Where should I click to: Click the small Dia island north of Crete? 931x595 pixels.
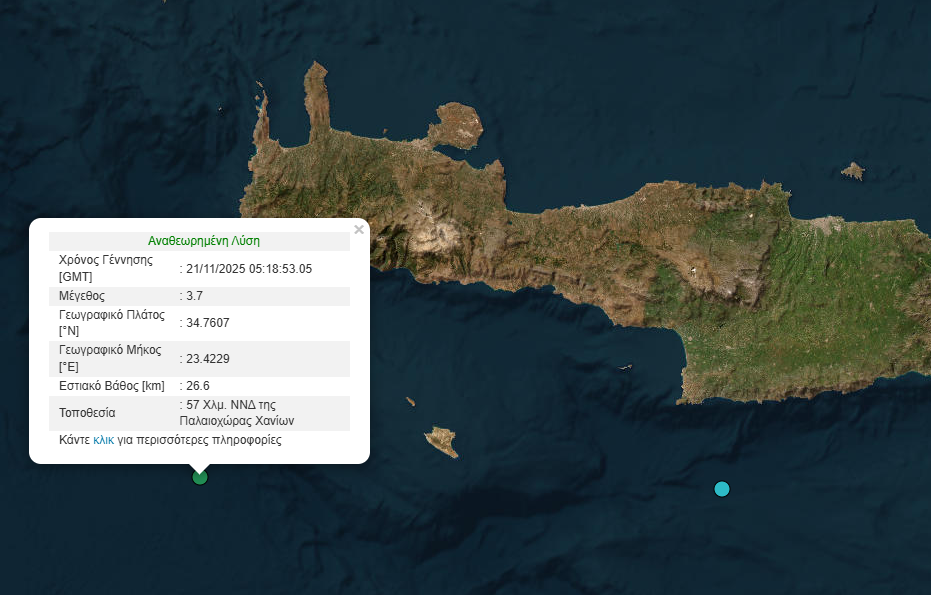click(x=852, y=172)
